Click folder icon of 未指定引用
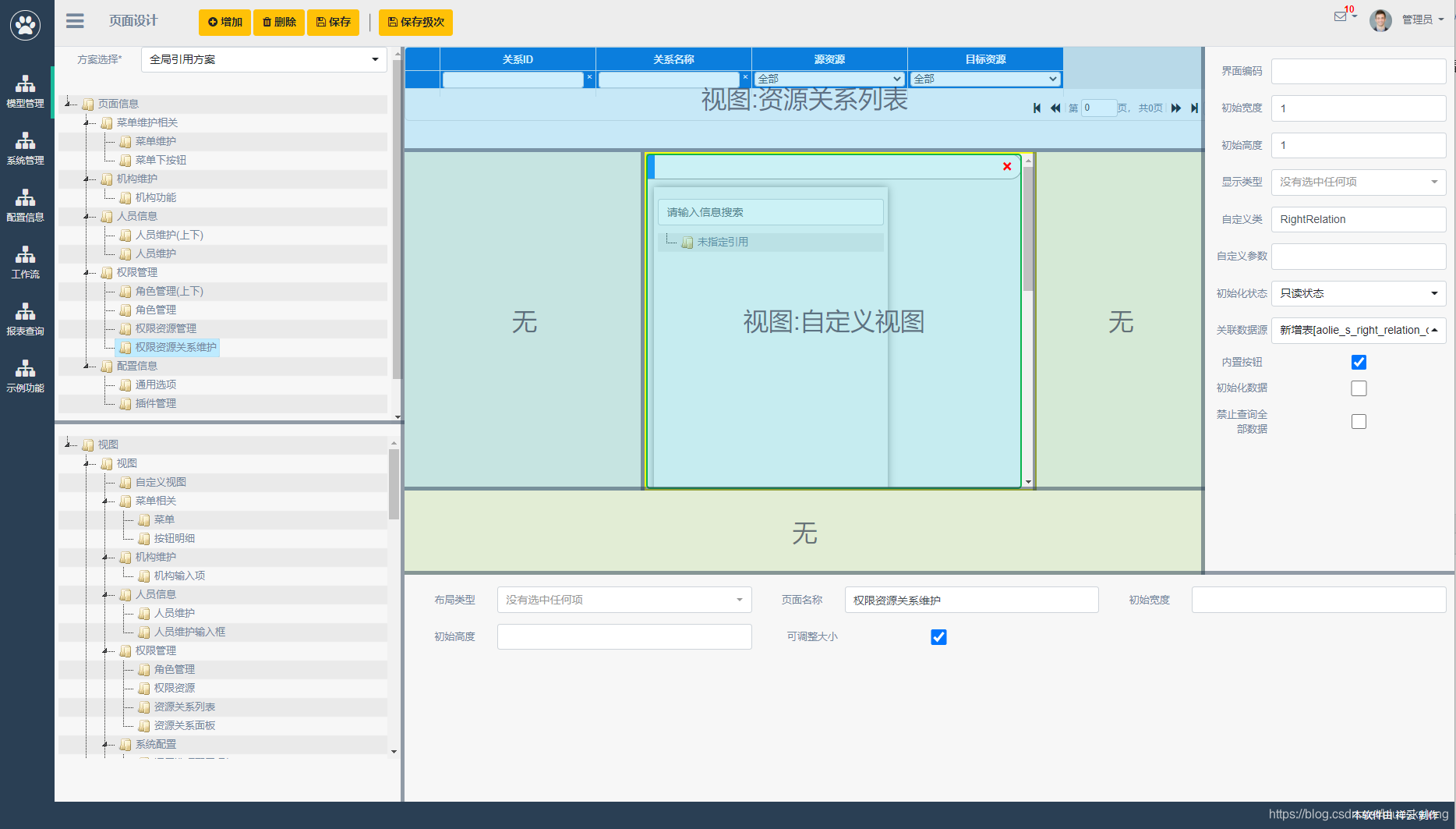 [x=687, y=243]
